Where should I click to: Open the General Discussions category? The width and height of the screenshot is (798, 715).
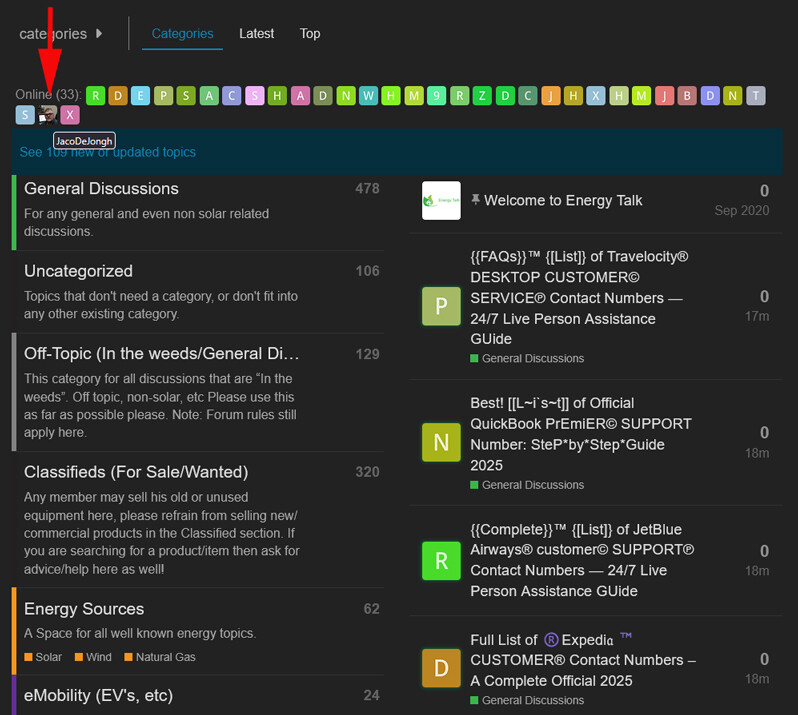(x=101, y=189)
